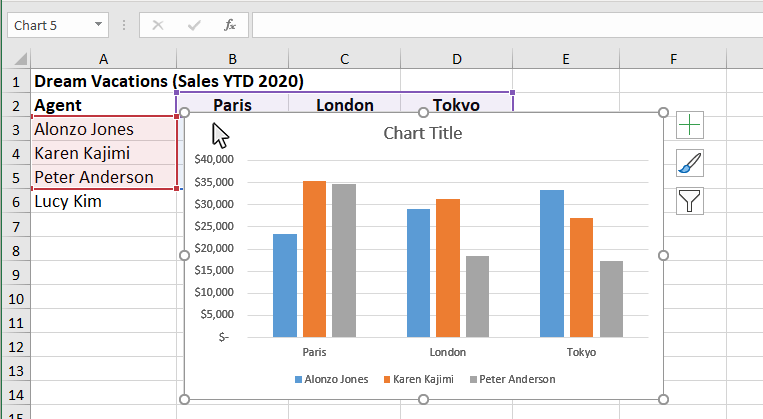The image size is (763, 419).
Task: Select gray Peter Anderson bar for Paris
Action: pyautogui.click(x=344, y=261)
